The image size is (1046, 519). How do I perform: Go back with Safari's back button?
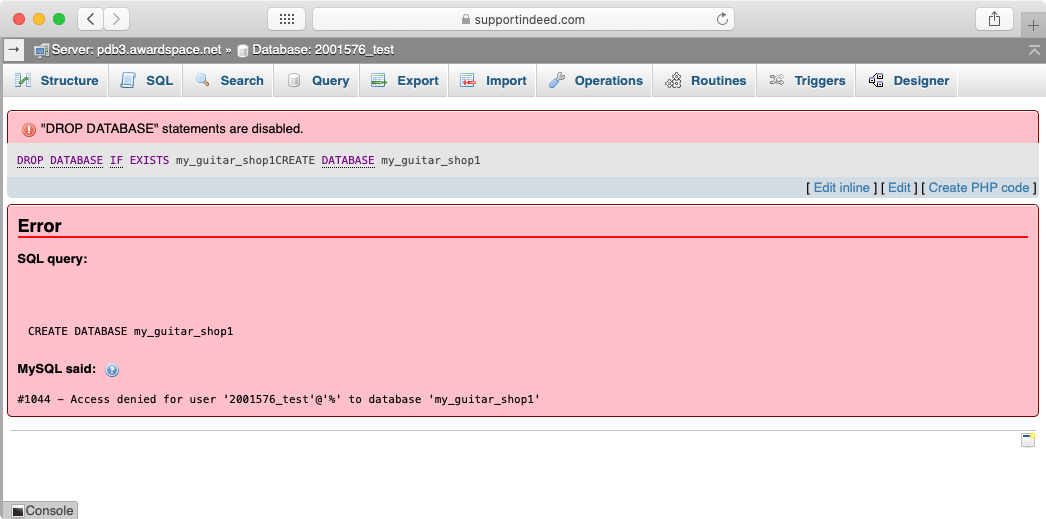coord(90,19)
